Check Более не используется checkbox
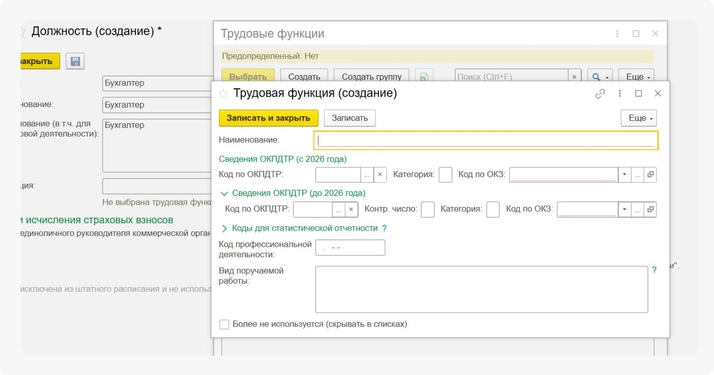This screenshot has width=714, height=375. pyautogui.click(x=224, y=324)
